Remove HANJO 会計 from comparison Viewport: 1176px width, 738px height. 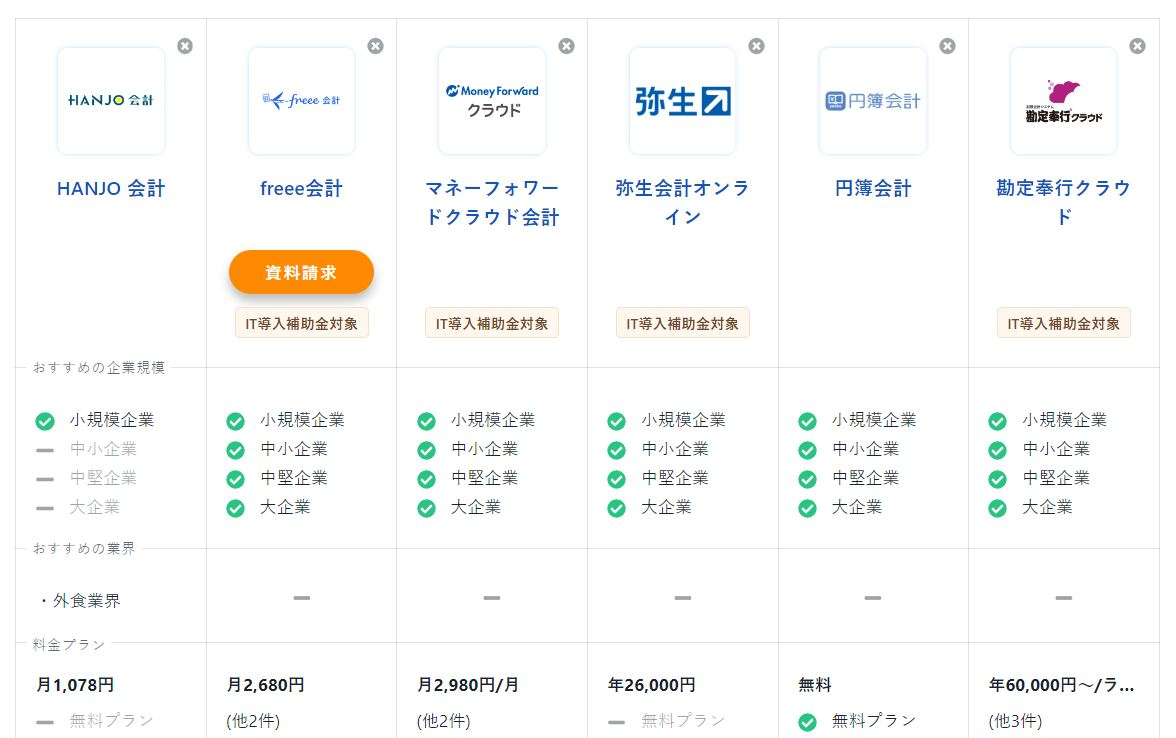pos(185,46)
